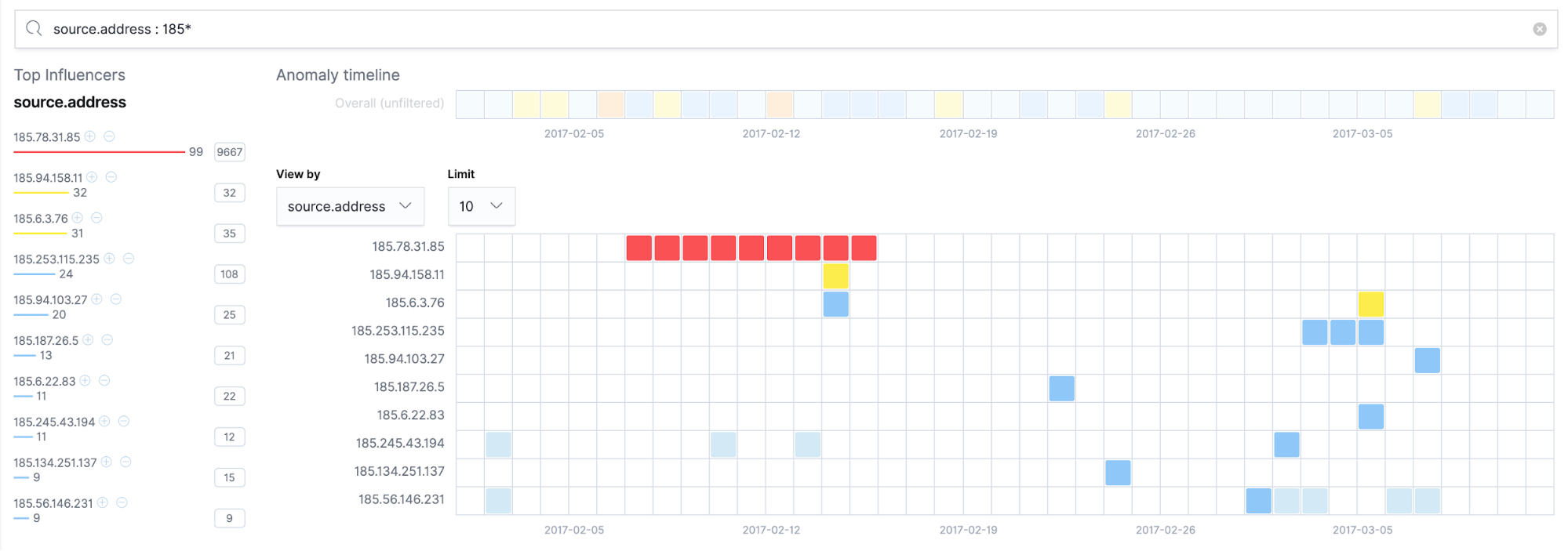This screenshot has height=551, width=1568.
Task: Click the 185.253.115.235 swimlane row label
Action: [x=398, y=332]
